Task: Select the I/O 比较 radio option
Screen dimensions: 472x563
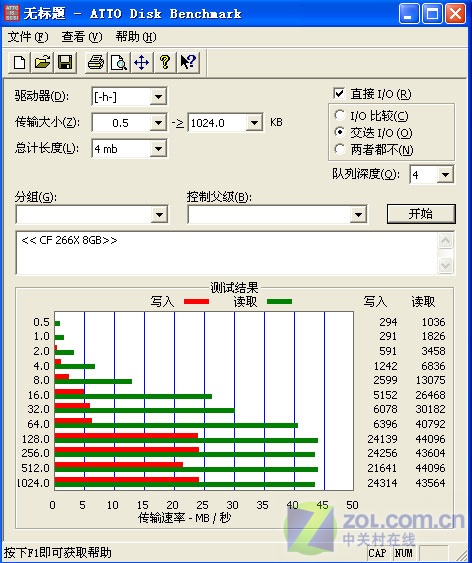Action: (340, 115)
